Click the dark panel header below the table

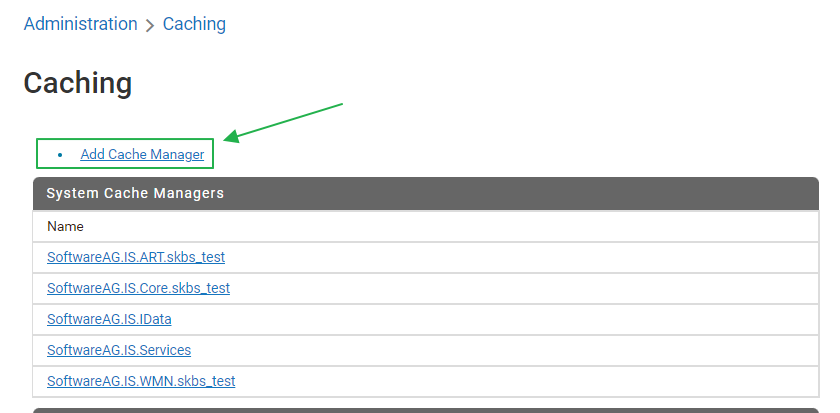[x=425, y=409]
